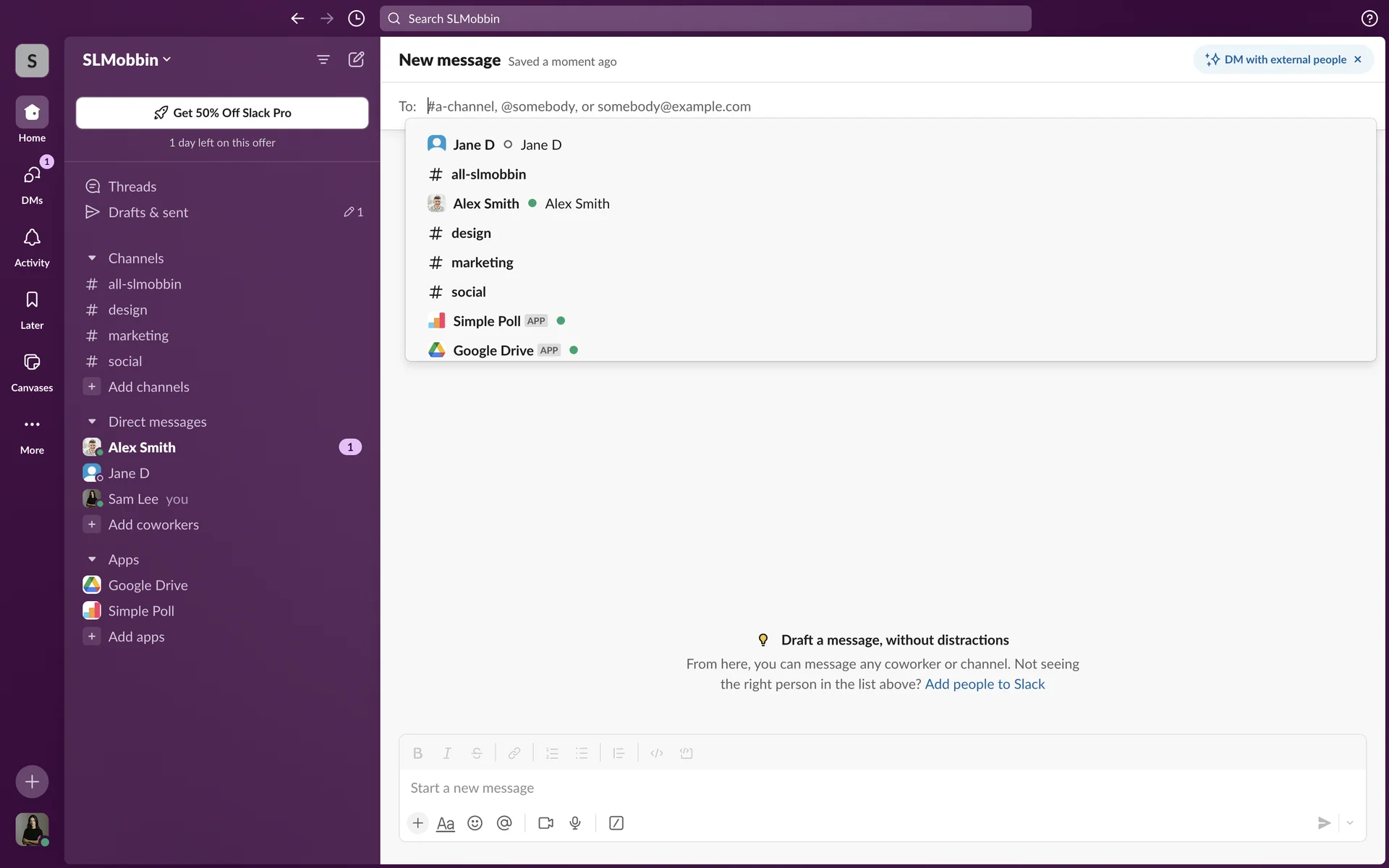Click the Search SLMobbin field
The width and height of the screenshot is (1389, 868).
coord(705,19)
